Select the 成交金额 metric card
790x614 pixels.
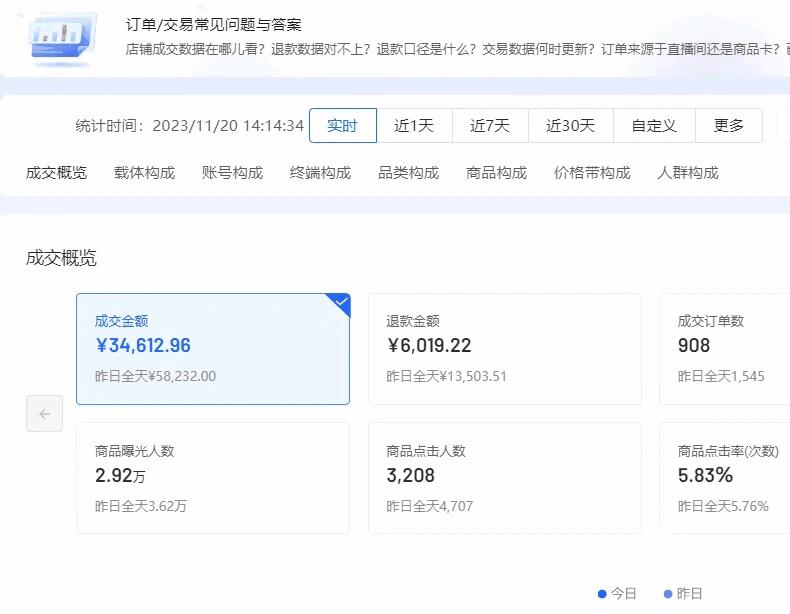click(x=213, y=349)
